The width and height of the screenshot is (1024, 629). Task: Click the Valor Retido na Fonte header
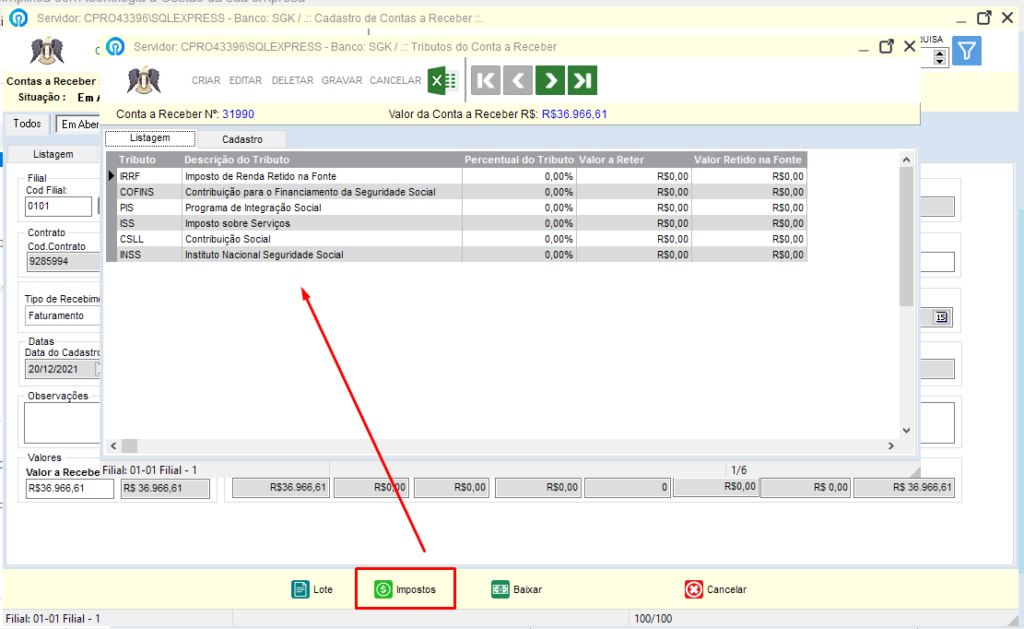(749, 159)
